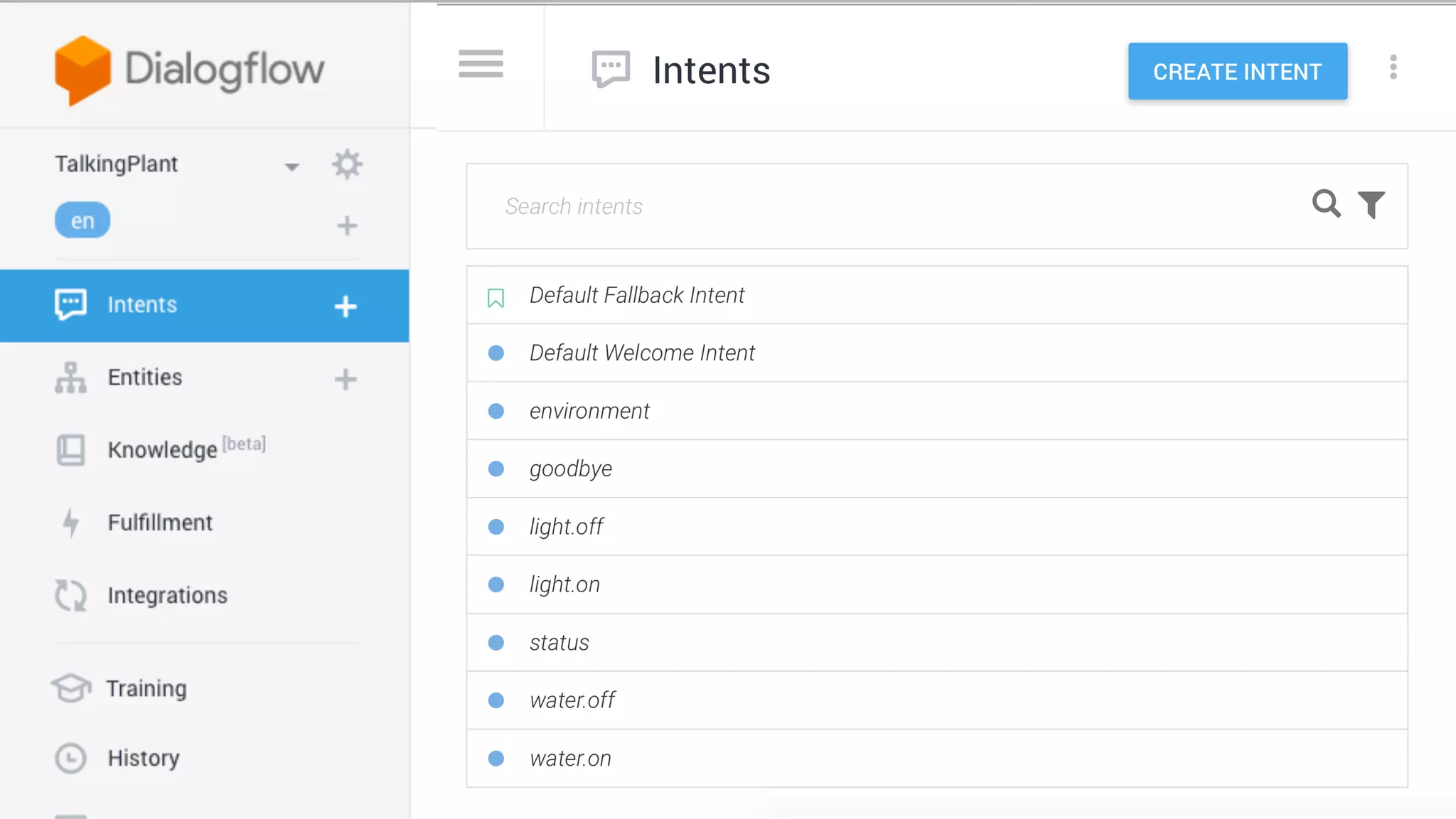Open the Fulfillment section
This screenshot has width=1456, height=819.
160,523
